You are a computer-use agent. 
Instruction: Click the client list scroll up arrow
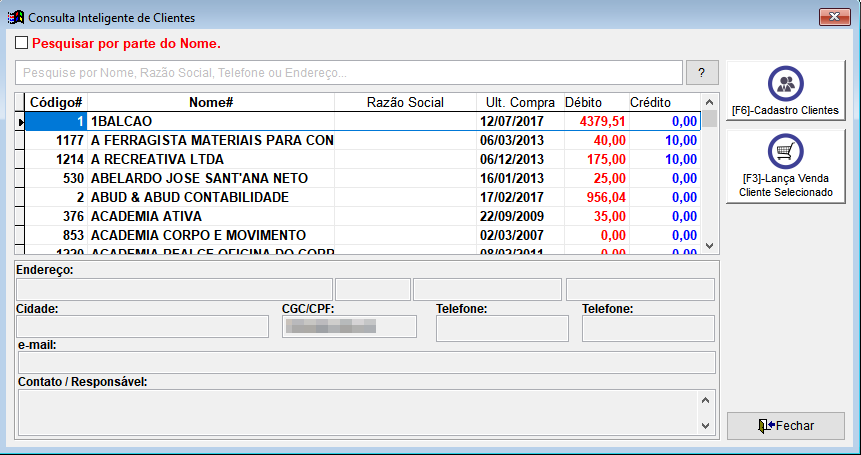tap(709, 102)
